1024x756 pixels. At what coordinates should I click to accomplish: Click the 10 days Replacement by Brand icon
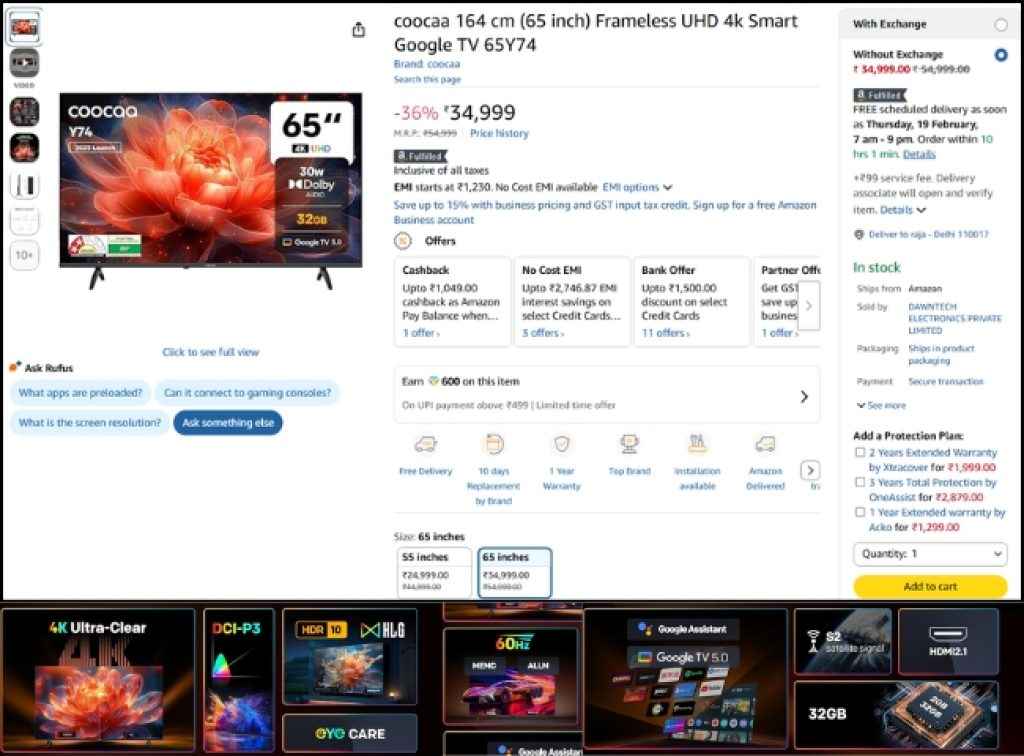pyautogui.click(x=492, y=444)
